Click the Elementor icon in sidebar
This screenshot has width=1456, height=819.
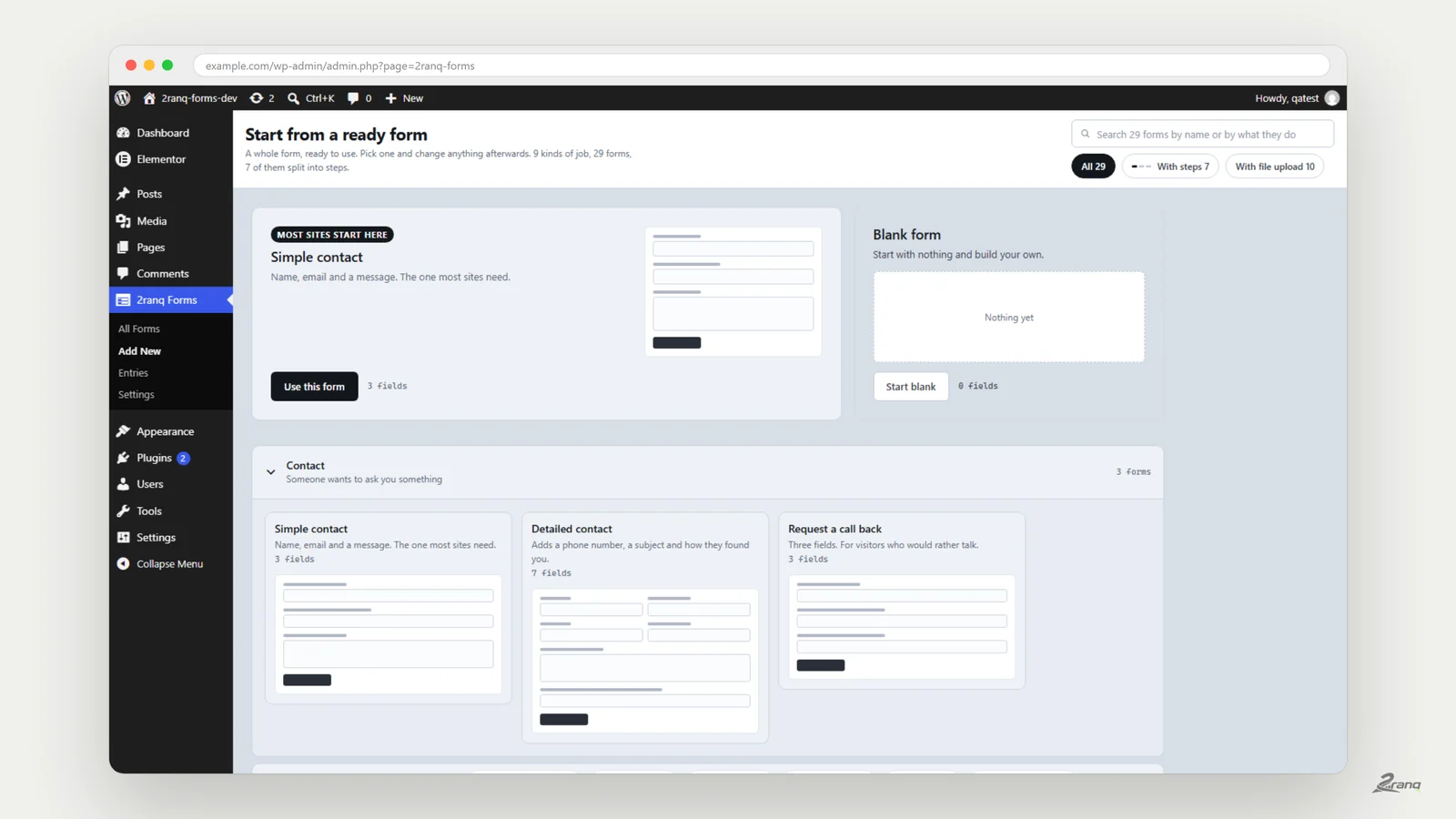coord(124,159)
